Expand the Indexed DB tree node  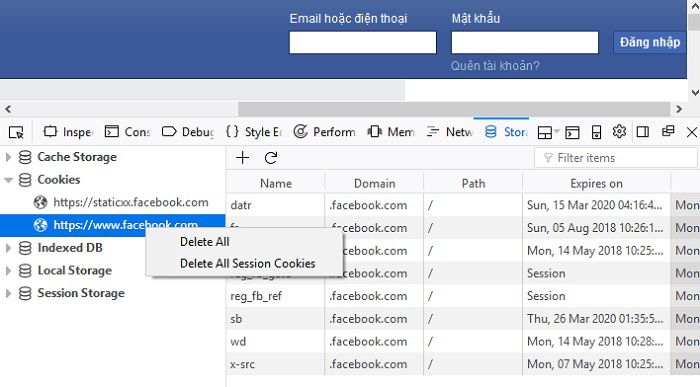coord(8,248)
